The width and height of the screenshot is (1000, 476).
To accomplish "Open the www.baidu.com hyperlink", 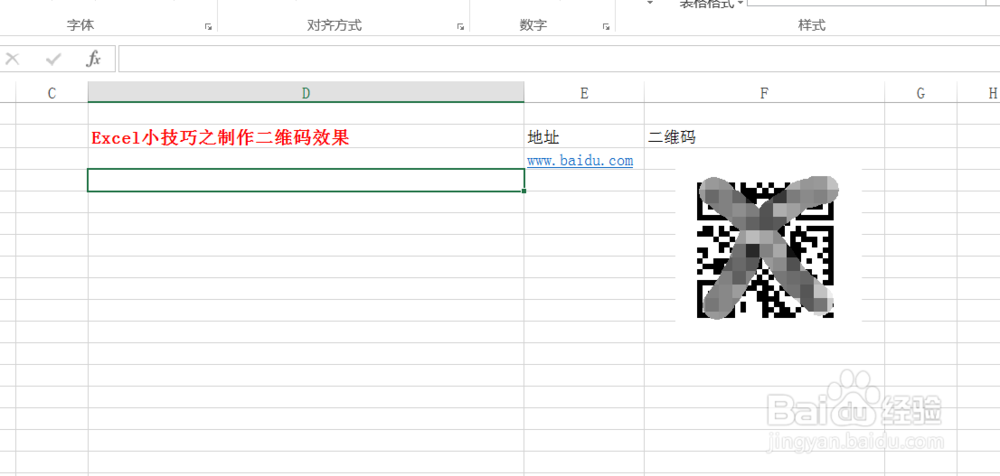I will click(x=580, y=160).
